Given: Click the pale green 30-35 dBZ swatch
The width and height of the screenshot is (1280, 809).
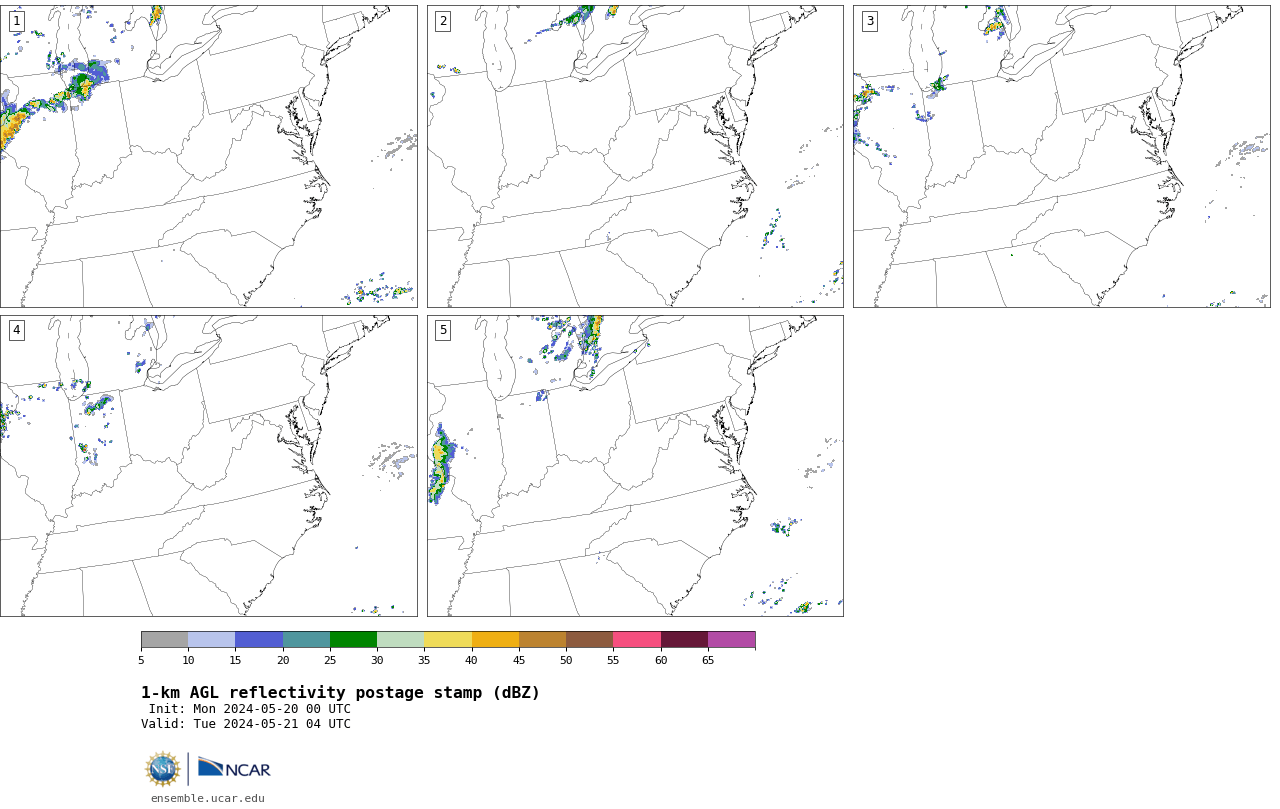Looking at the screenshot, I should [x=400, y=640].
